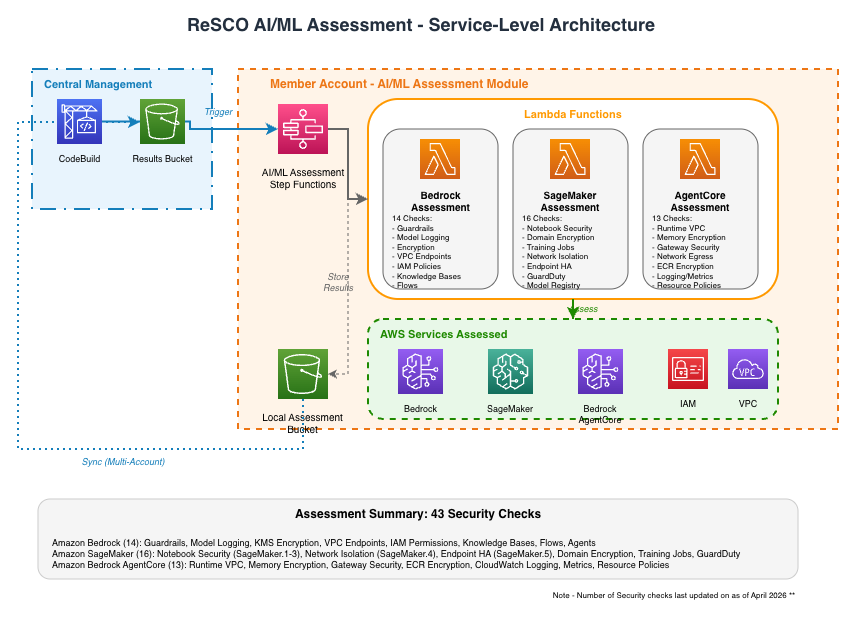Click the Model Logging check item
The height and width of the screenshot is (620, 849).
pos(422,237)
